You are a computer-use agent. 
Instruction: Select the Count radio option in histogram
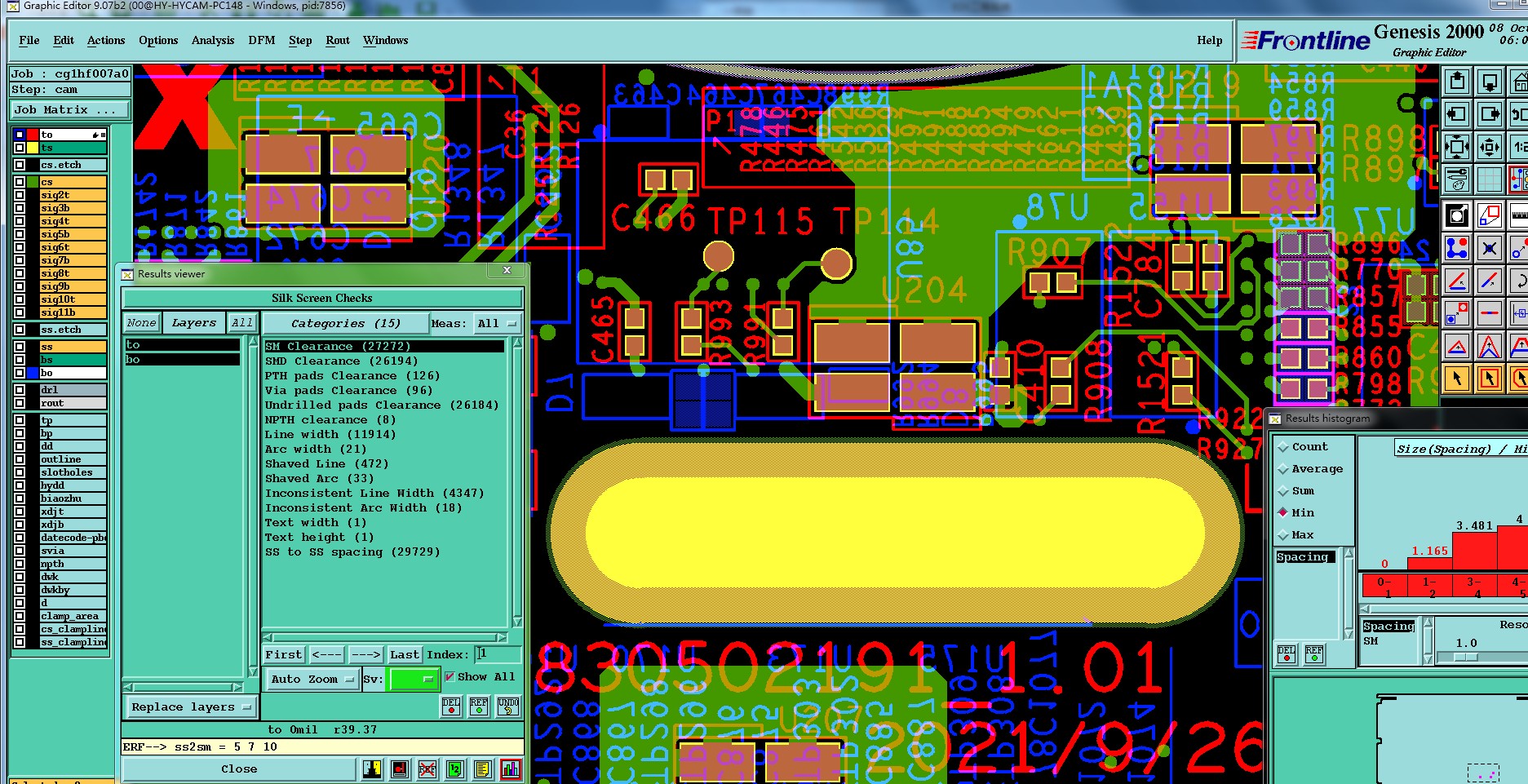click(x=1283, y=447)
